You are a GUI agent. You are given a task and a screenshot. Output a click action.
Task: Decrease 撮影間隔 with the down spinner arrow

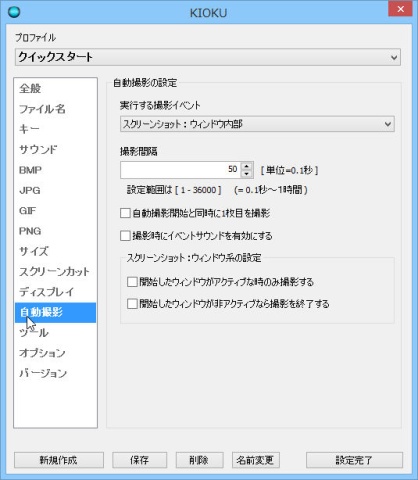point(247,174)
